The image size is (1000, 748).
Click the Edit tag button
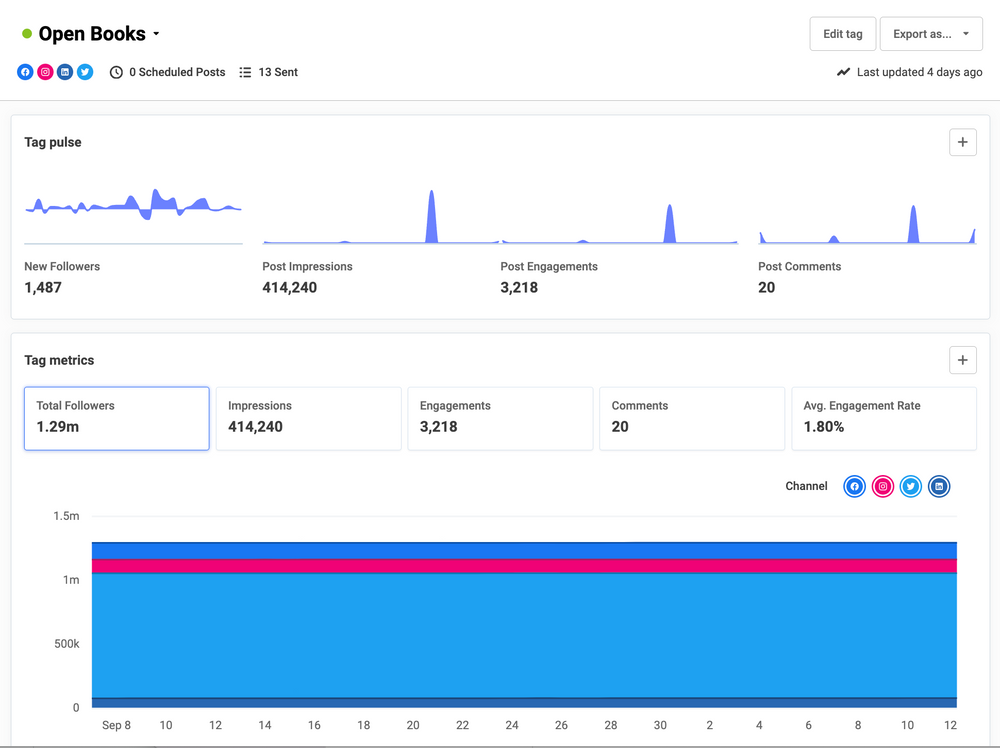point(842,33)
